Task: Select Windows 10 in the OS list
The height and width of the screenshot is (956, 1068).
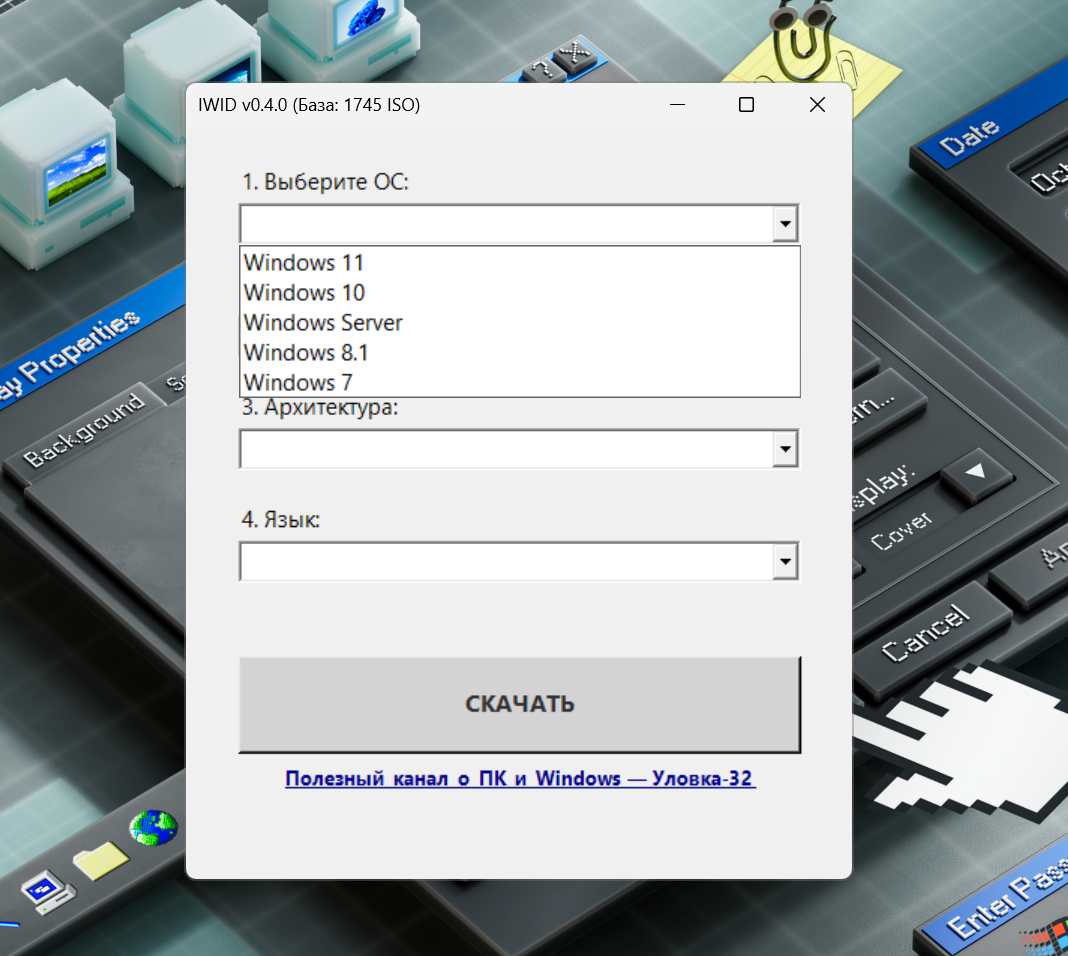Action: (305, 293)
